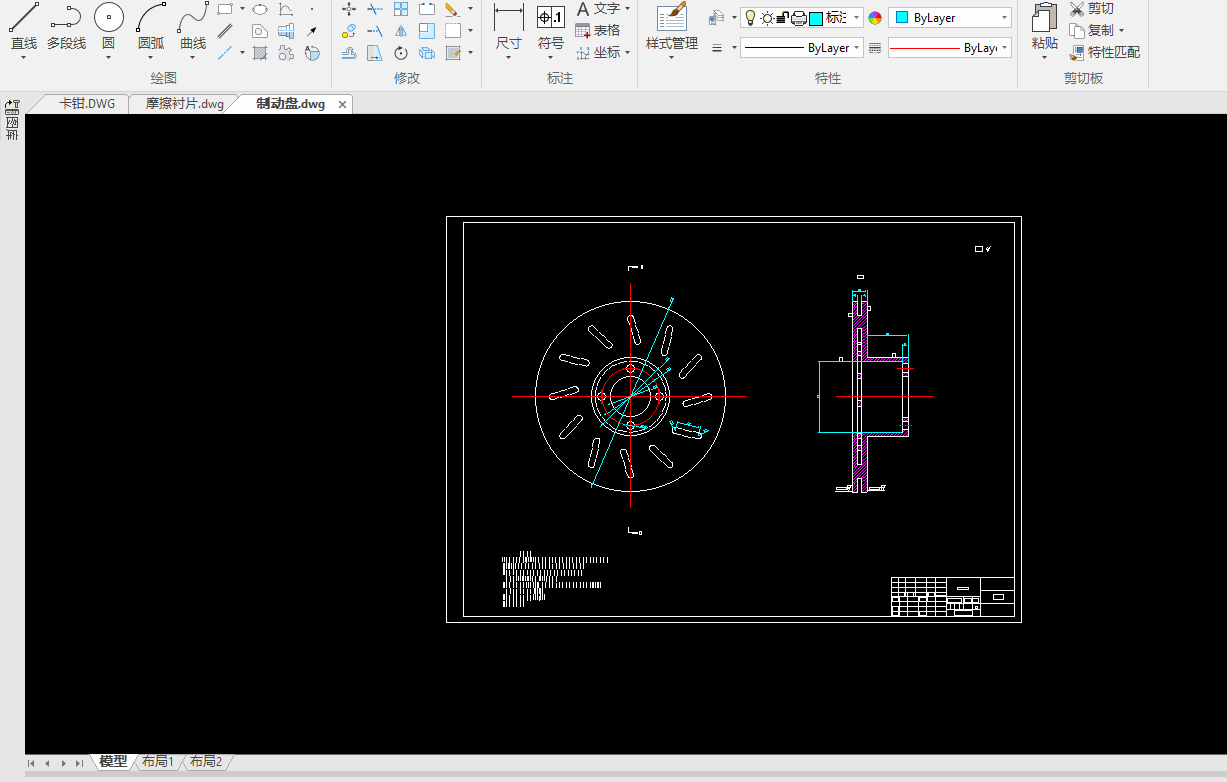This screenshot has width=1227, height=782.
Task: Toggle the layer on/off lightbulb icon
Action: (x=751, y=18)
